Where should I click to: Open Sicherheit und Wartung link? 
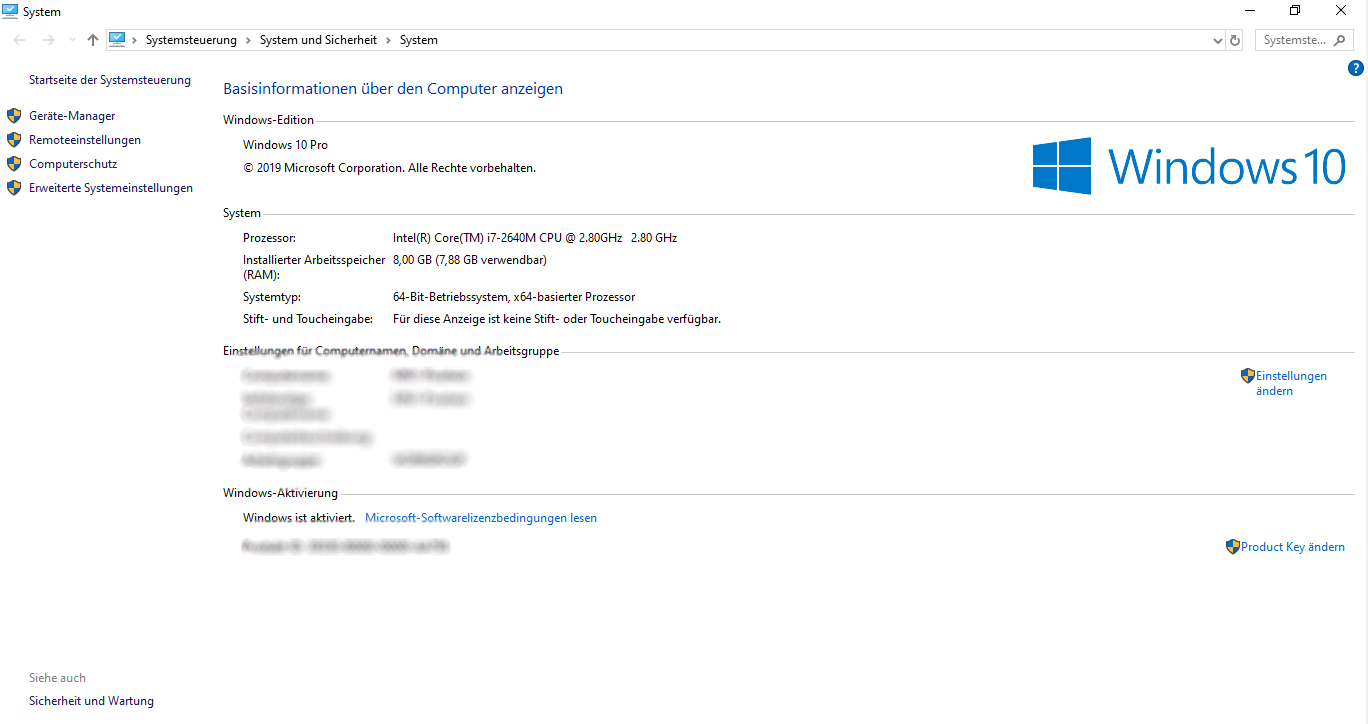pos(91,701)
